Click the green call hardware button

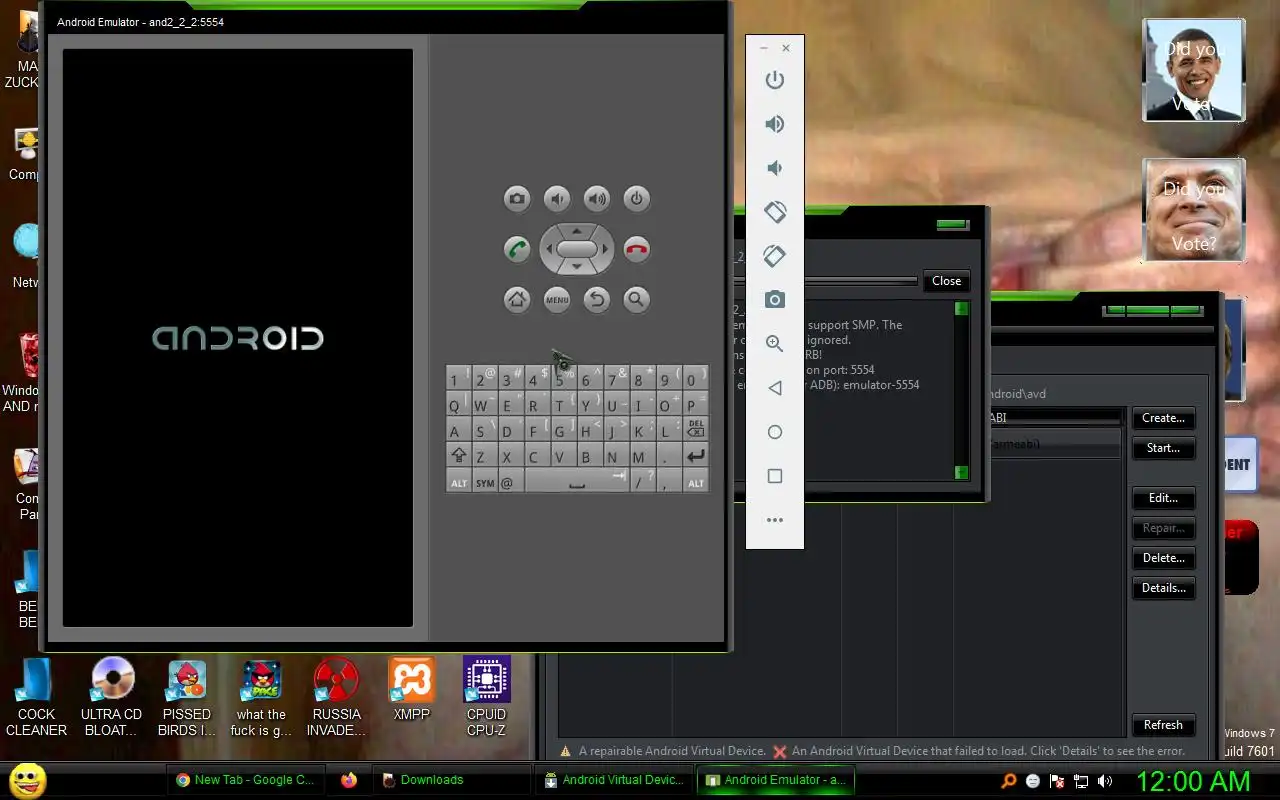(x=517, y=249)
